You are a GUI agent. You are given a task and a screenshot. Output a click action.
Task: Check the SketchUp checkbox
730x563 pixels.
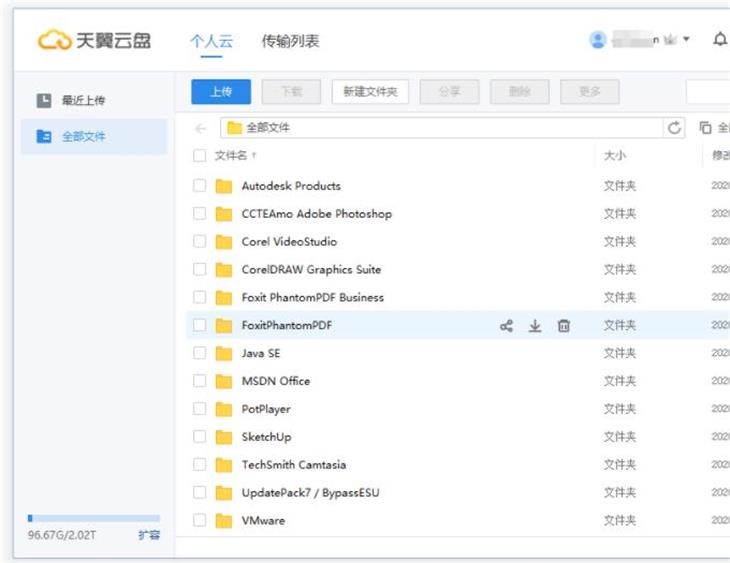(x=199, y=437)
